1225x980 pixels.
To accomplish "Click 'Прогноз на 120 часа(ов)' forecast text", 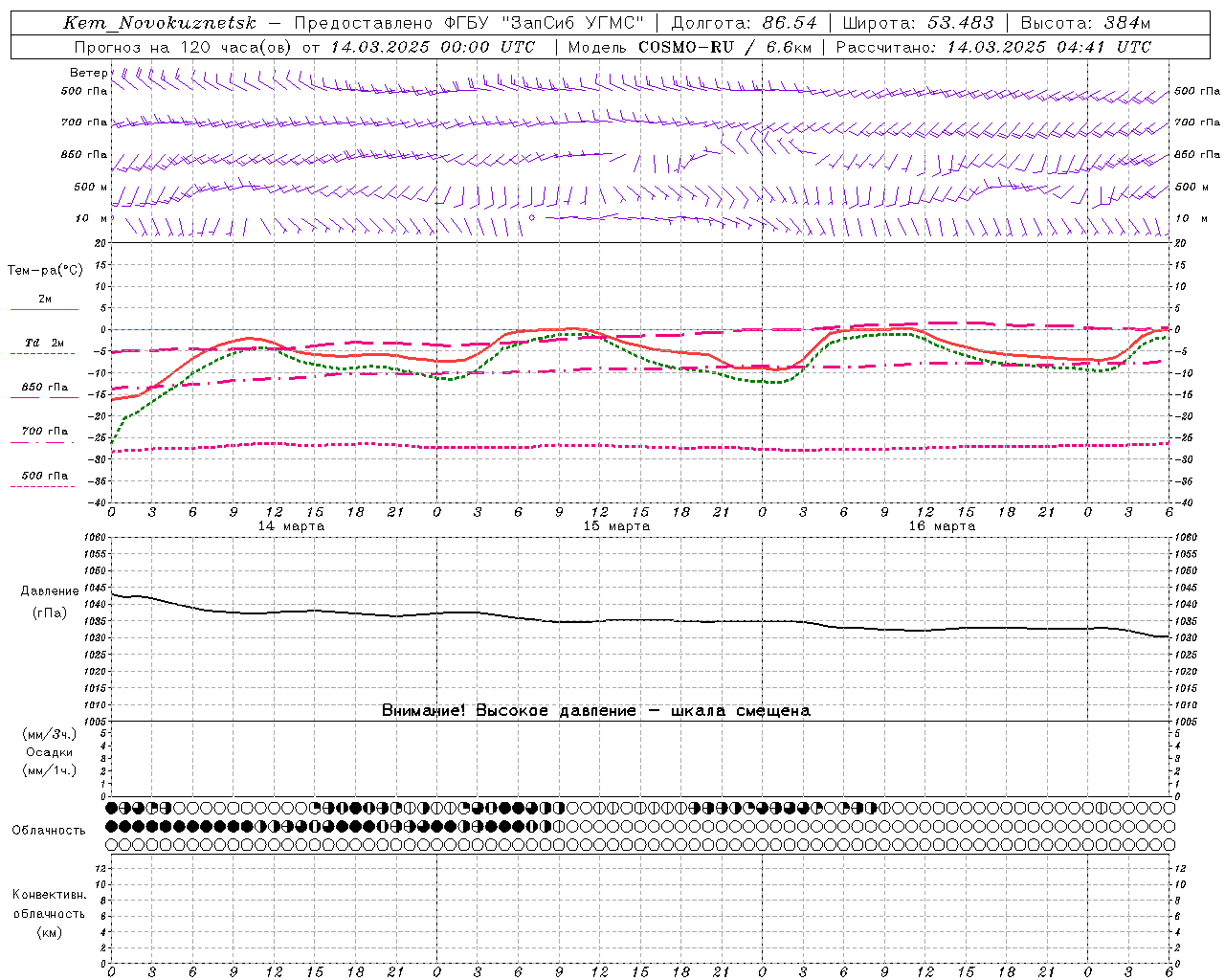I will [x=184, y=47].
